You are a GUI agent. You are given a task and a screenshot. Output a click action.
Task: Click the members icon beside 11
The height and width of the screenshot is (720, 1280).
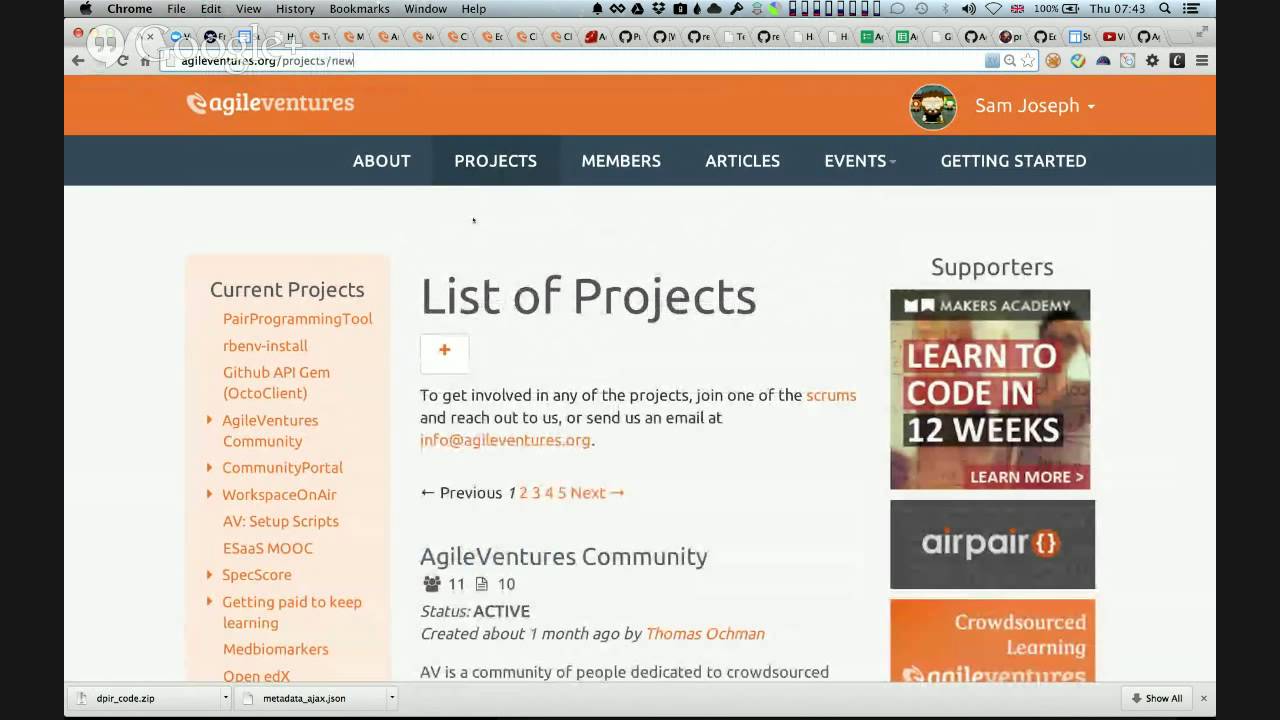click(x=432, y=584)
